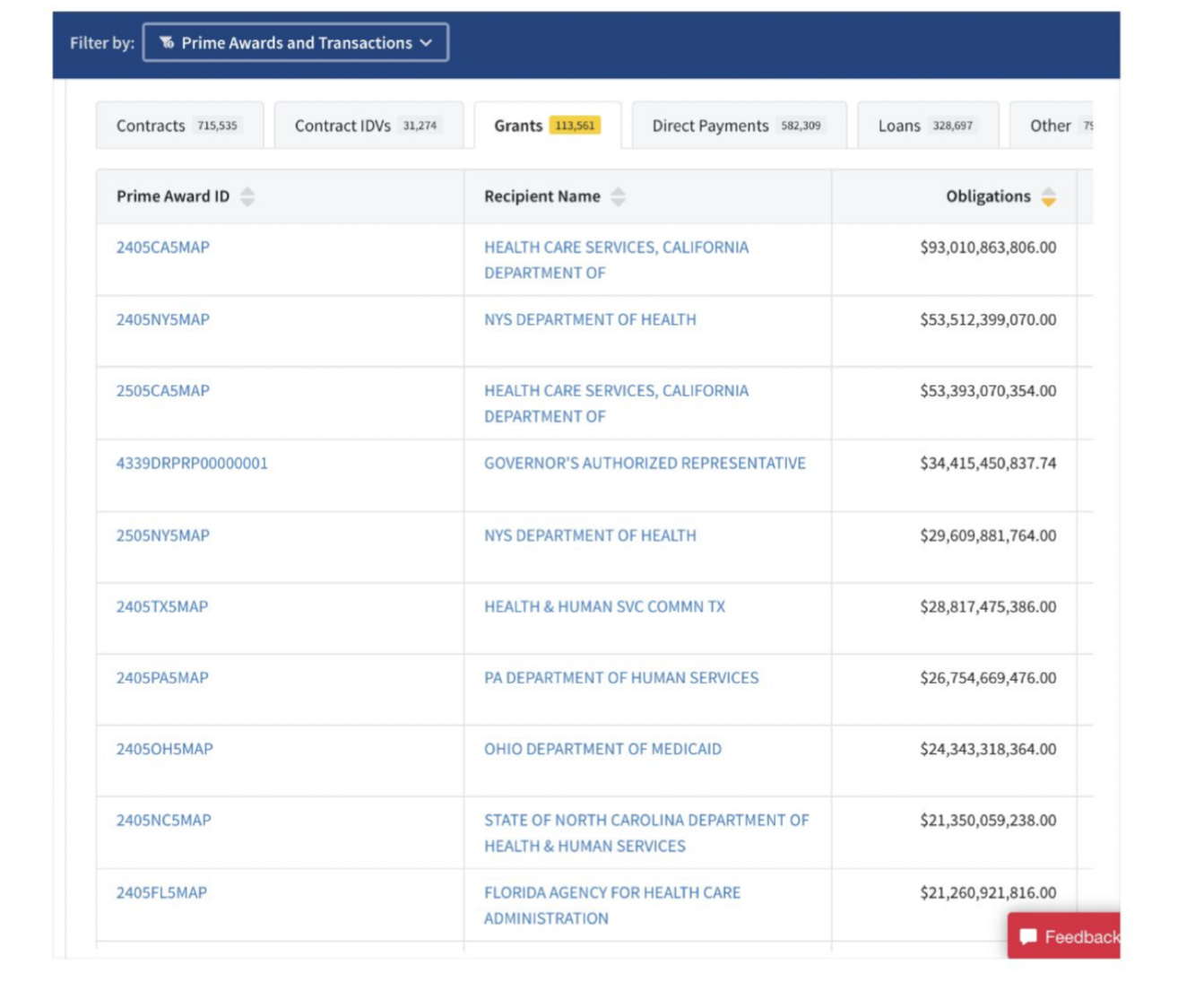The height and width of the screenshot is (982, 1204).
Task: Select obligation amount $26,754,669,476.00
Action: point(988,678)
